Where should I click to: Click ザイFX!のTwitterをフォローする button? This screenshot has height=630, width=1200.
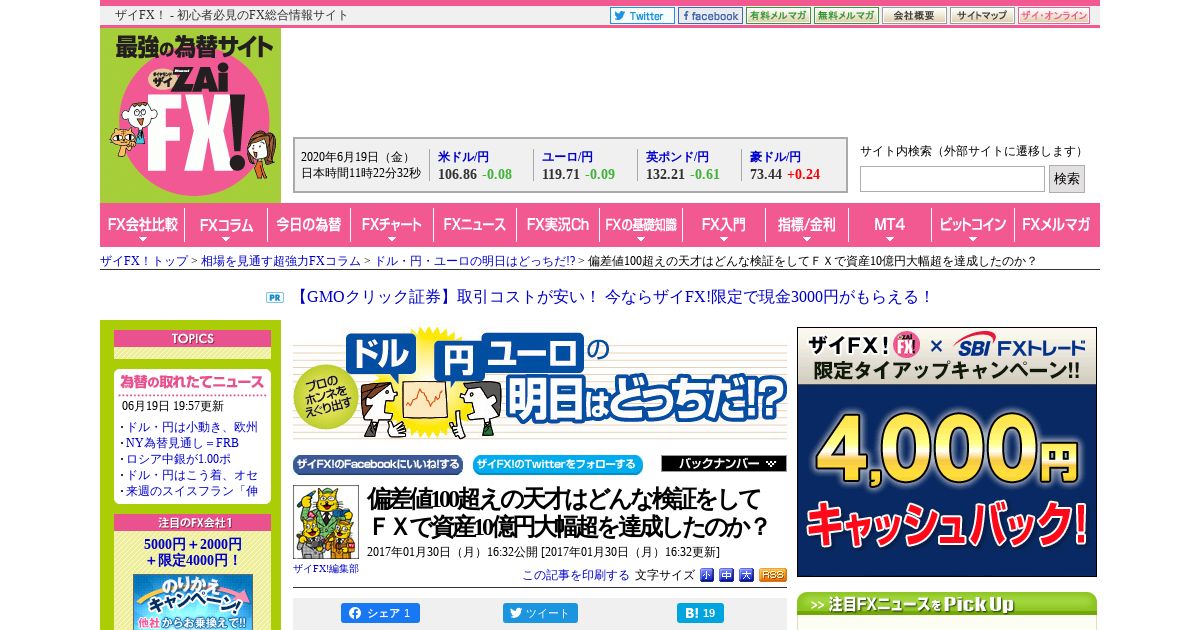coord(558,464)
